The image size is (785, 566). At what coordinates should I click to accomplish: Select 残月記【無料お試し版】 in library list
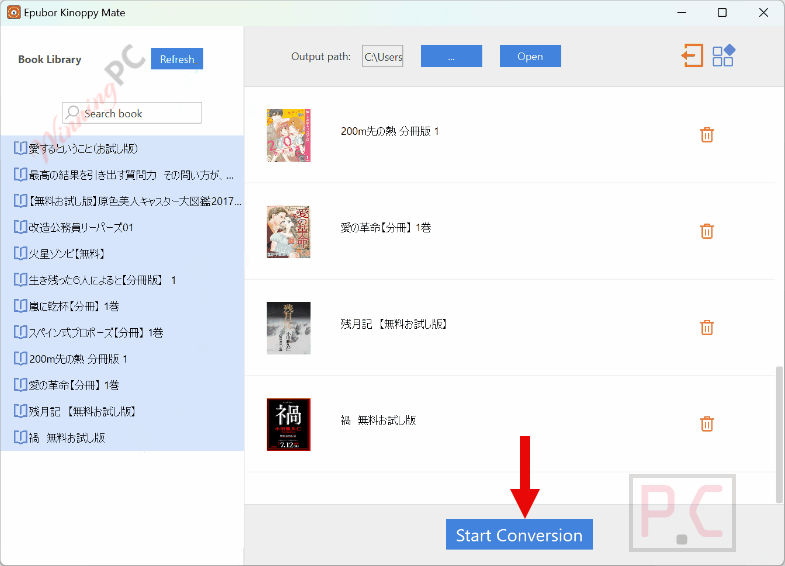[122, 411]
